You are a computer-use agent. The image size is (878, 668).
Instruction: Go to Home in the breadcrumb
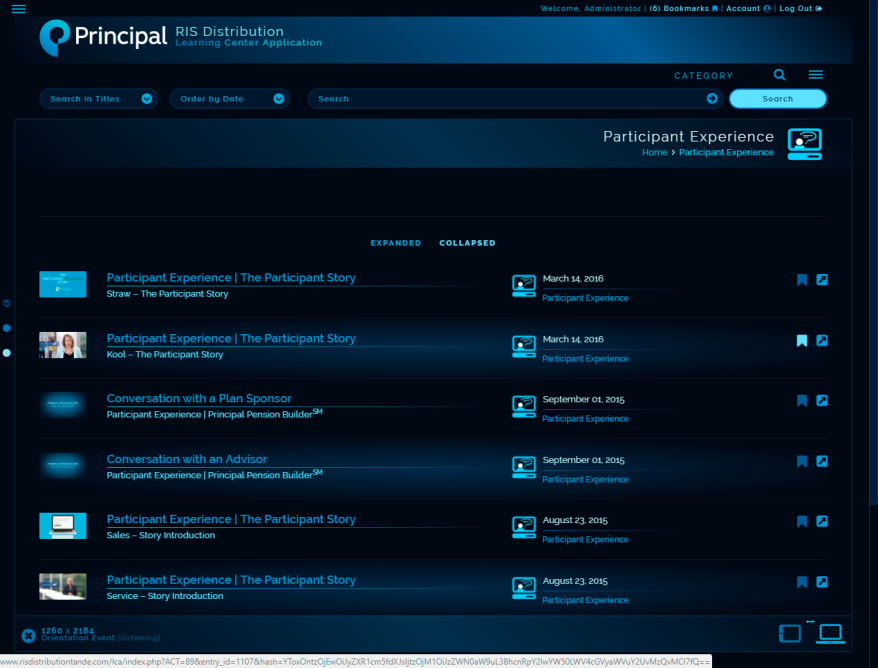(655, 152)
